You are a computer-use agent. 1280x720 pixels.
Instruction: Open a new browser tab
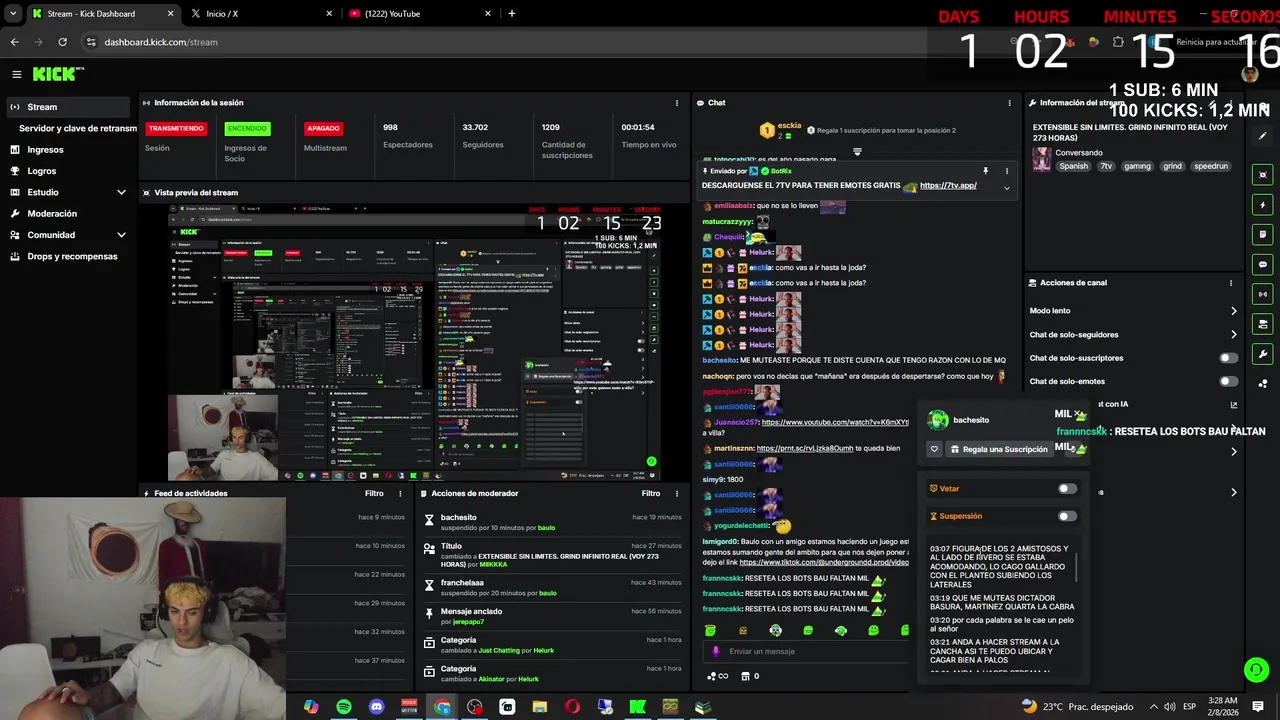click(511, 13)
